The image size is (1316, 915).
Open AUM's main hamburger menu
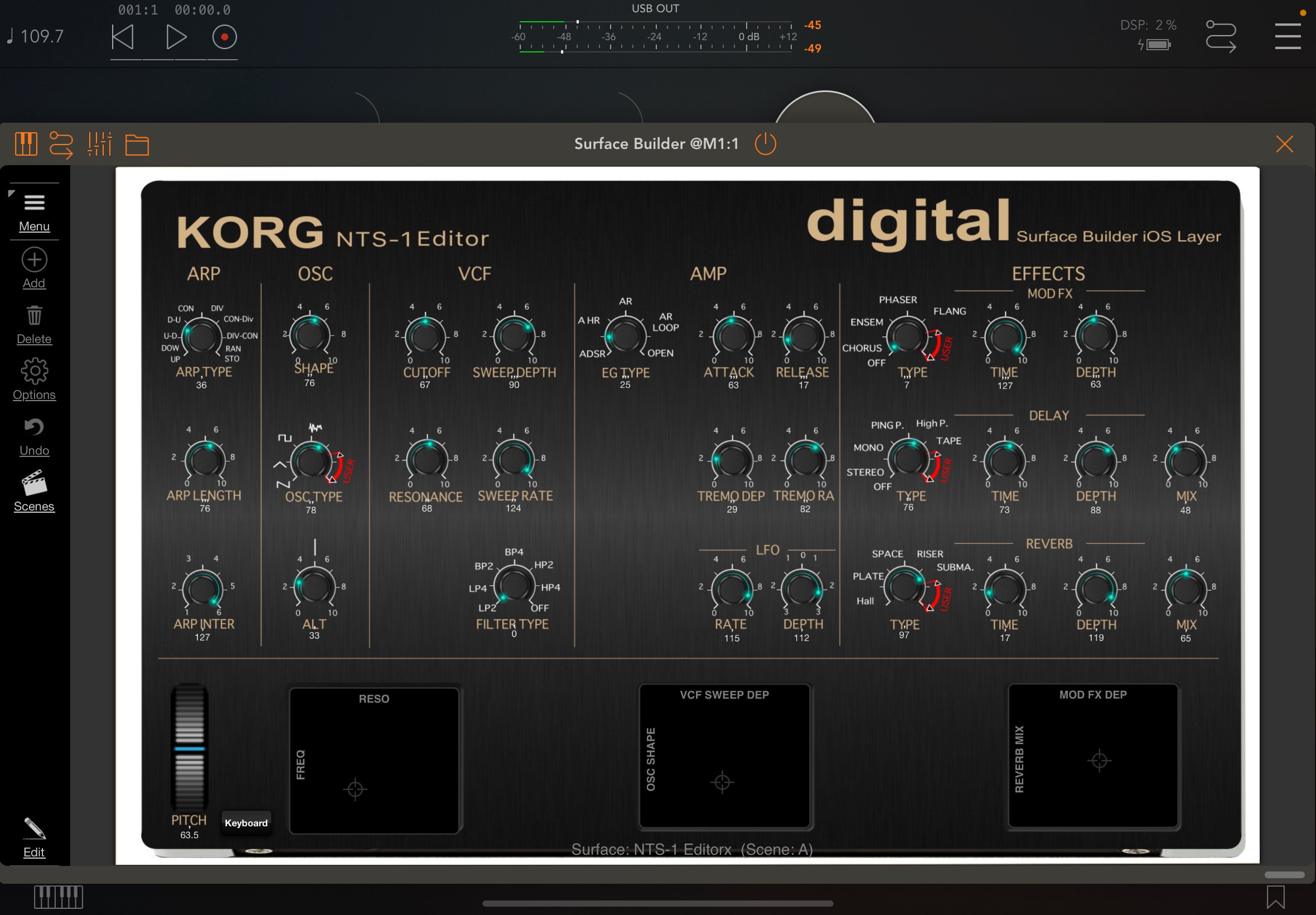[1287, 36]
